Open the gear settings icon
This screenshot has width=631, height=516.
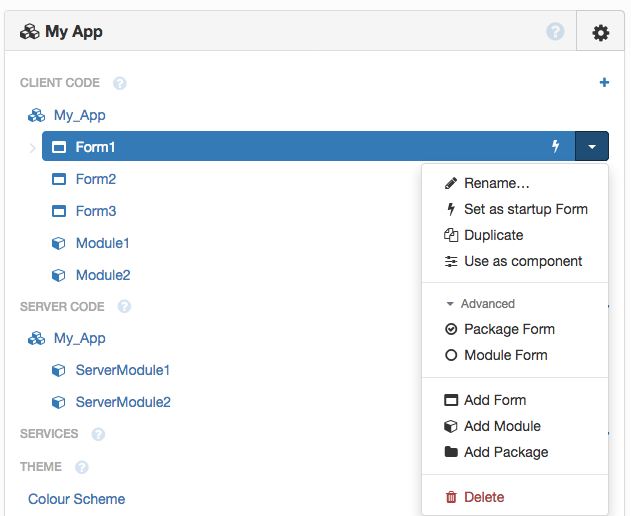pyautogui.click(x=600, y=32)
